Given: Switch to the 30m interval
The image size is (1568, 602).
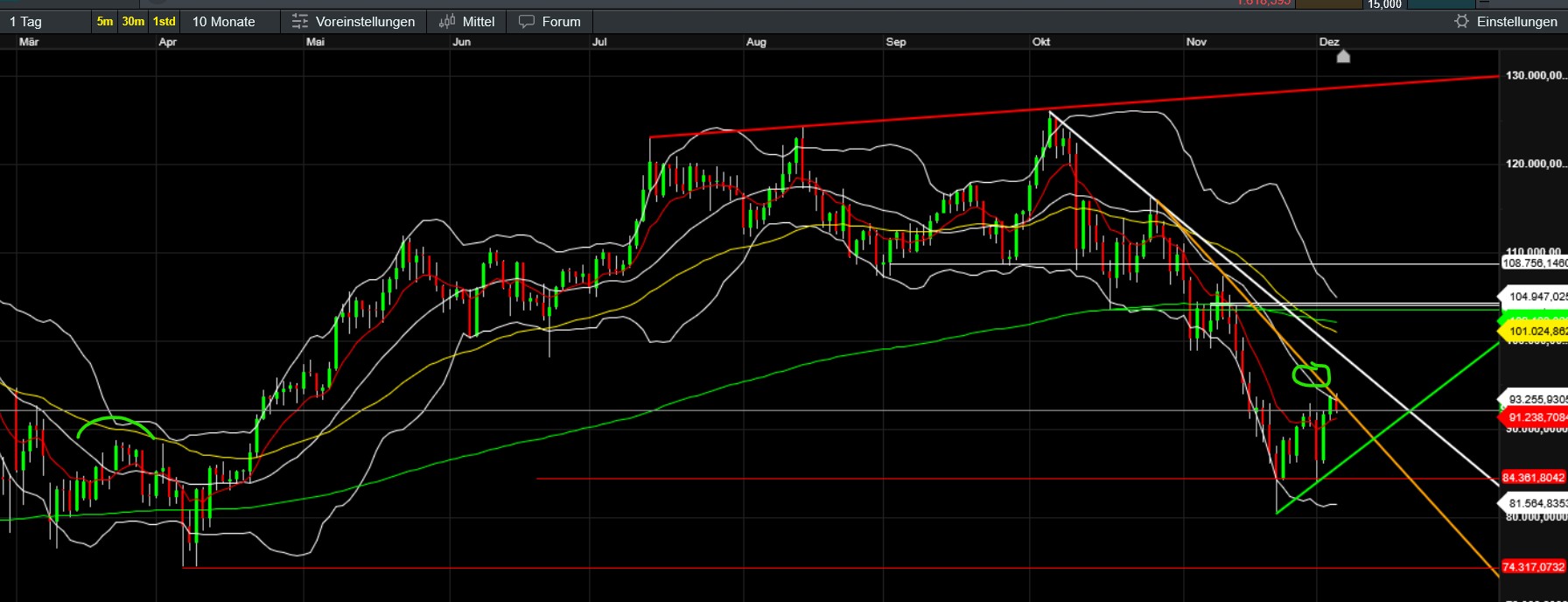Looking at the screenshot, I should tap(133, 21).
